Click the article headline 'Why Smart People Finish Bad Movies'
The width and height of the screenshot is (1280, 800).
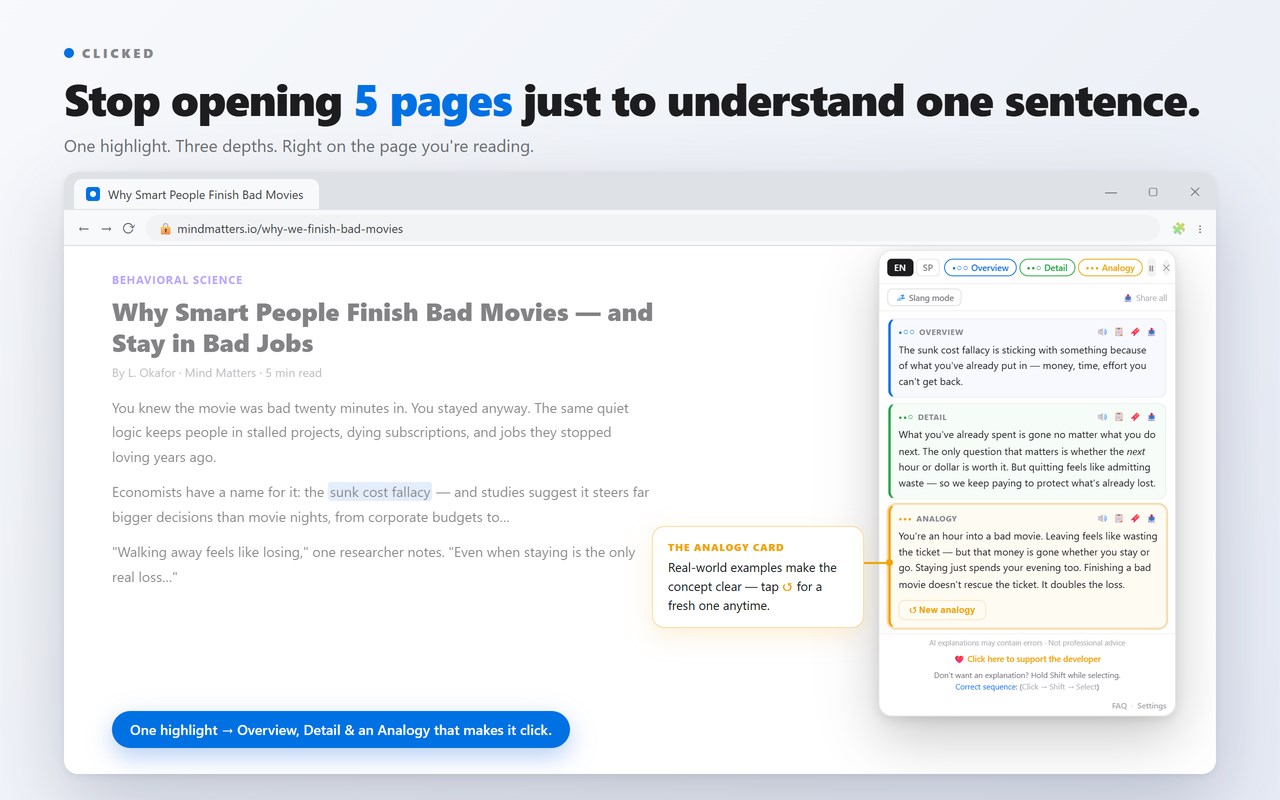point(382,327)
